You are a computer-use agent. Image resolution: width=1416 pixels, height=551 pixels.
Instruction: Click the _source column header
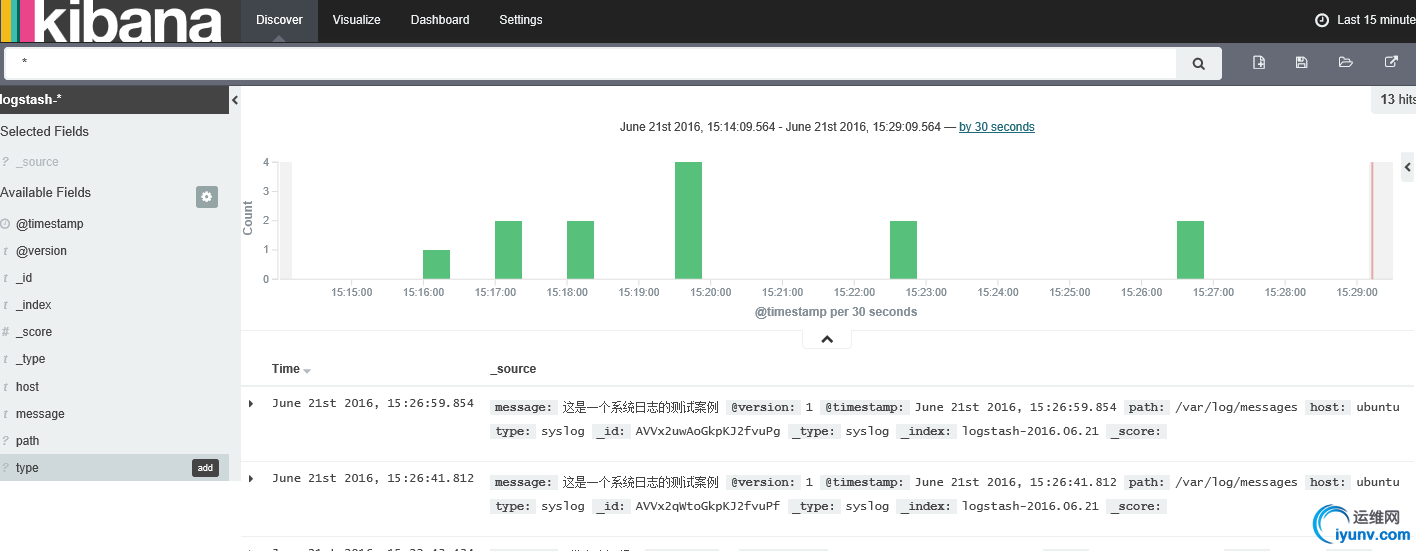[x=513, y=369]
